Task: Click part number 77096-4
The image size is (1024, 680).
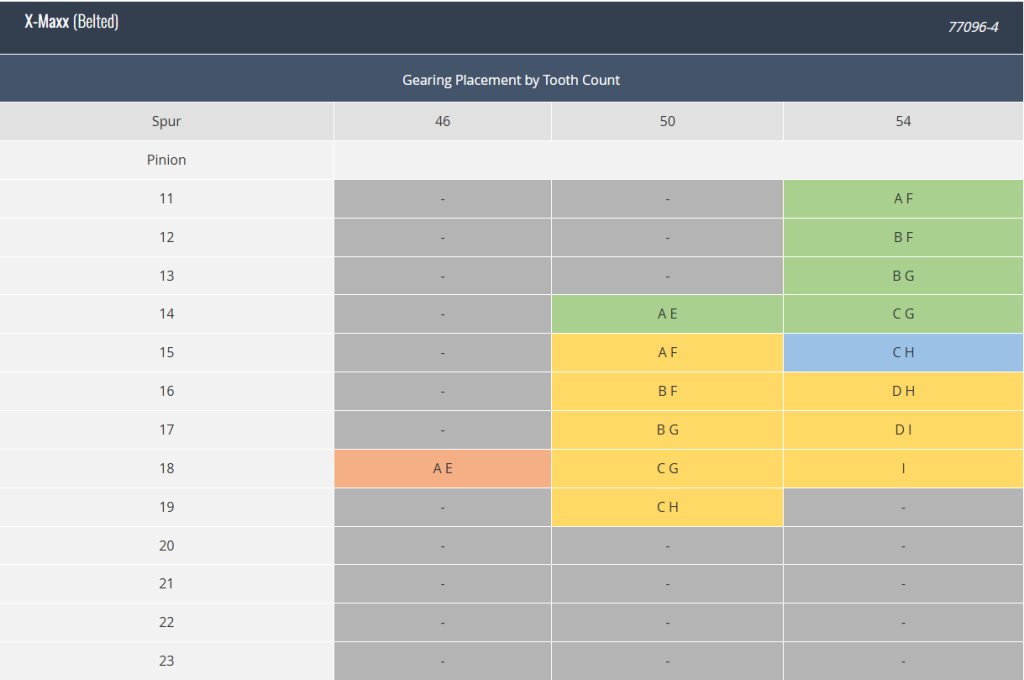Action: coord(973,27)
